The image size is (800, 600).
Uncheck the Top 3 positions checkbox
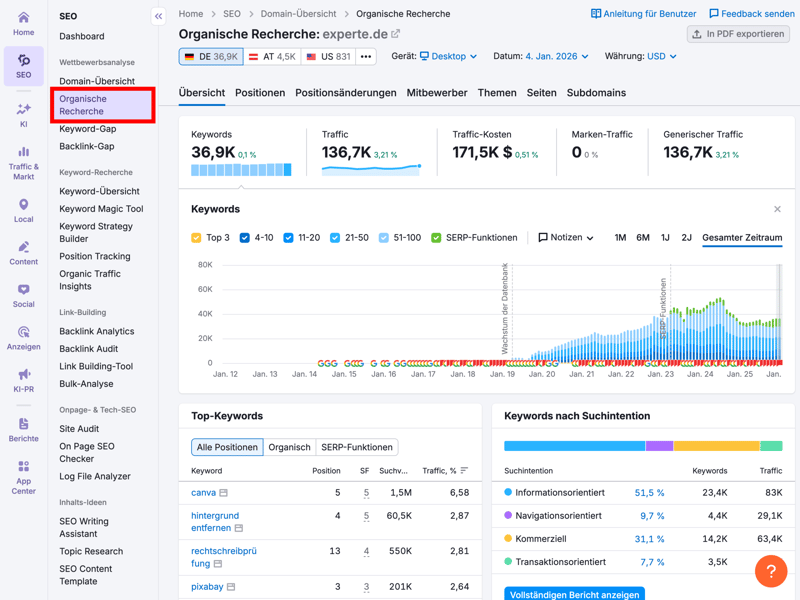[197, 238]
